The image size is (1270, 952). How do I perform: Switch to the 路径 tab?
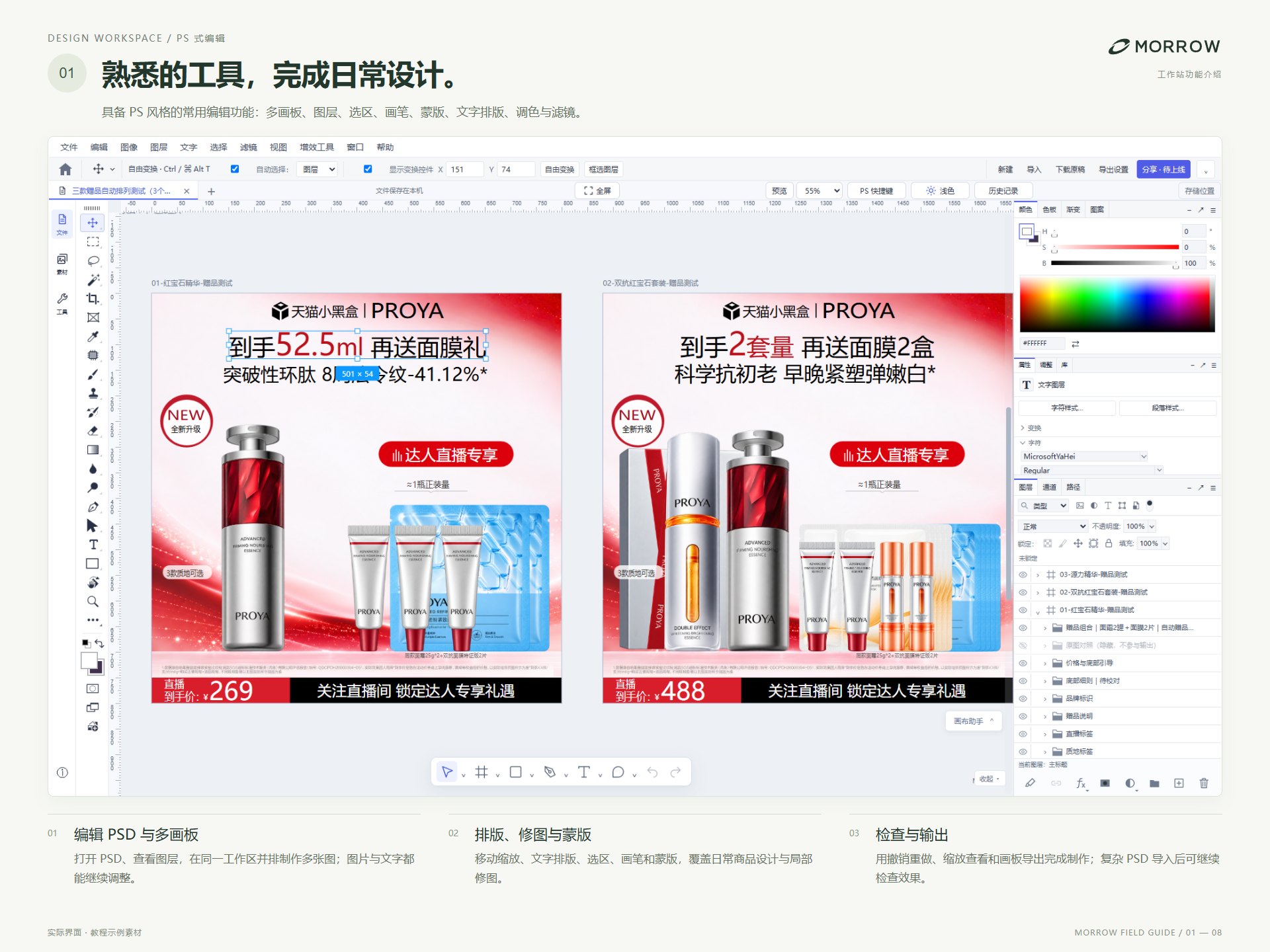1074,487
